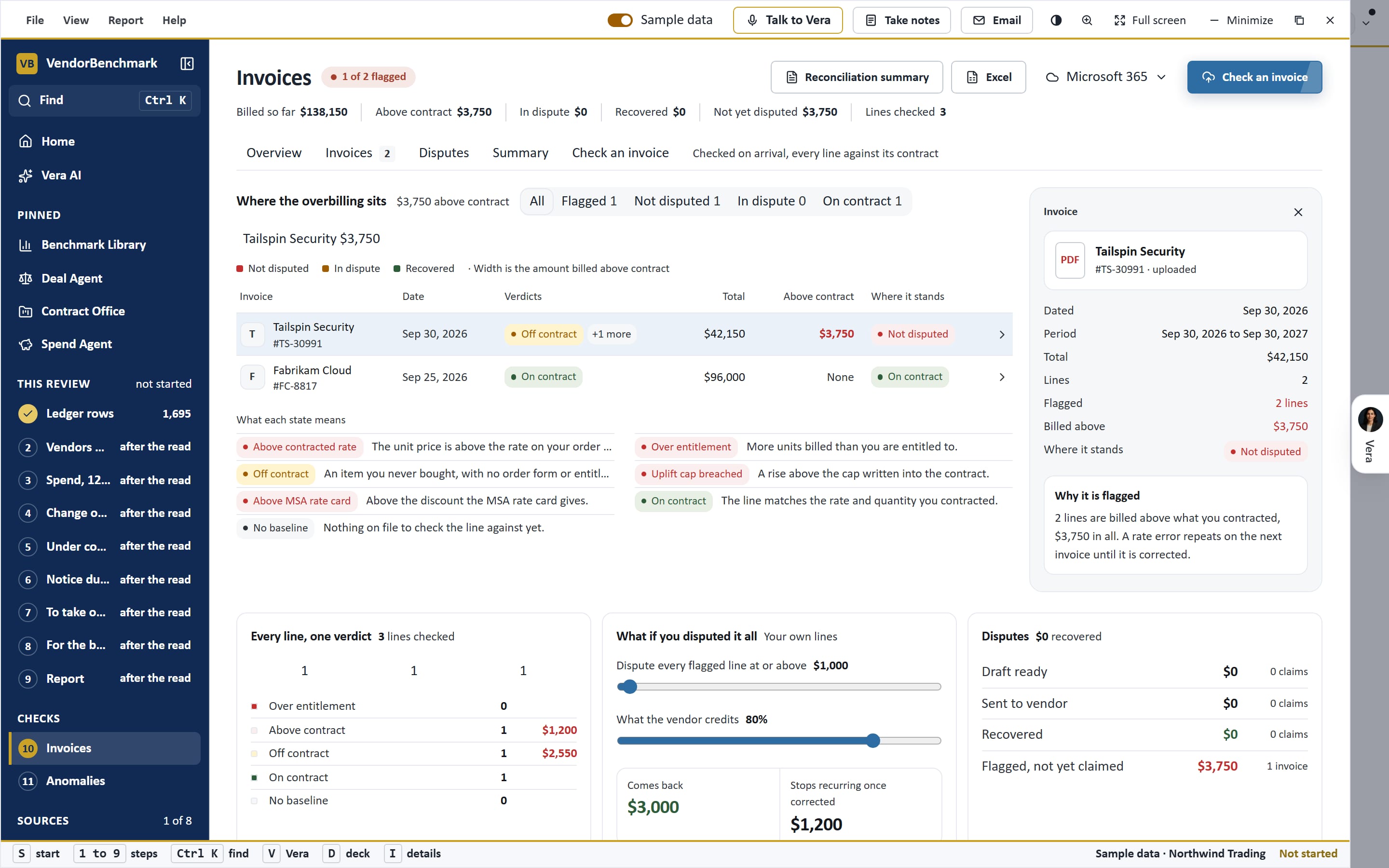The width and height of the screenshot is (1389, 868).
Task: Open the Microsoft 365 dropdown
Action: pos(1105,77)
